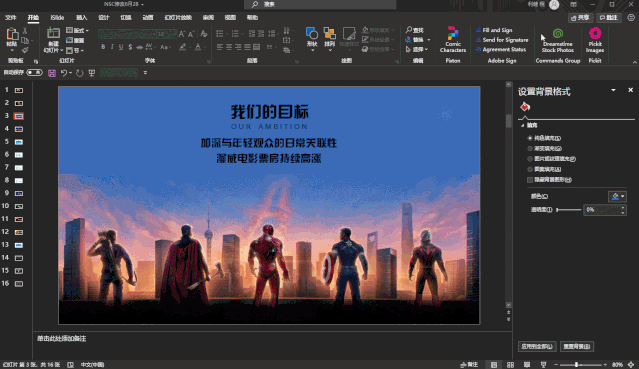Click Apply to All button

[x=537, y=347]
